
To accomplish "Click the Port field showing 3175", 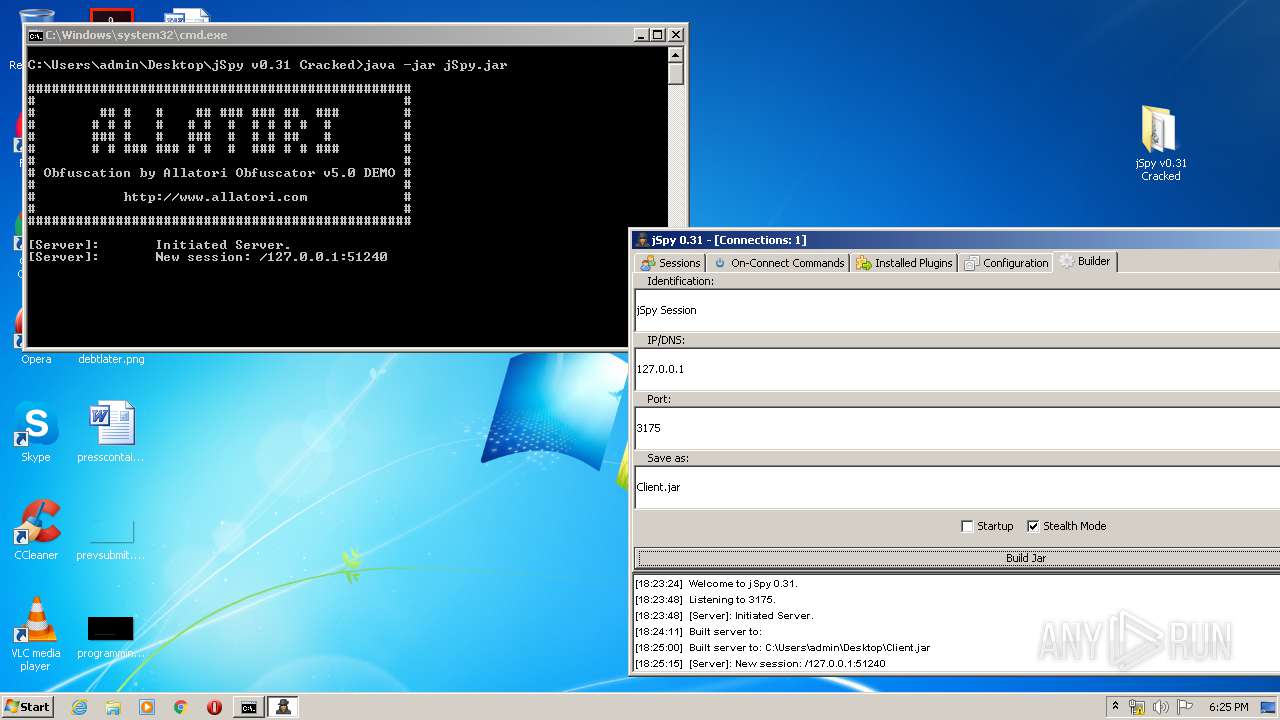I will coord(958,428).
